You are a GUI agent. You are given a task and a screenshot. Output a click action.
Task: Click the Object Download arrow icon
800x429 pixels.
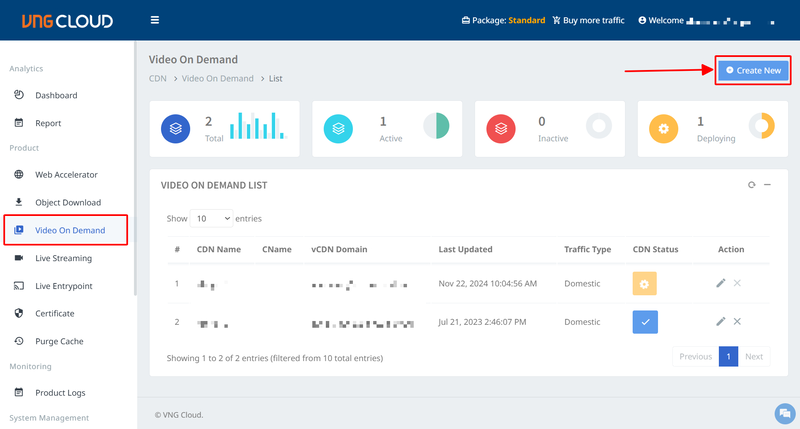point(19,202)
